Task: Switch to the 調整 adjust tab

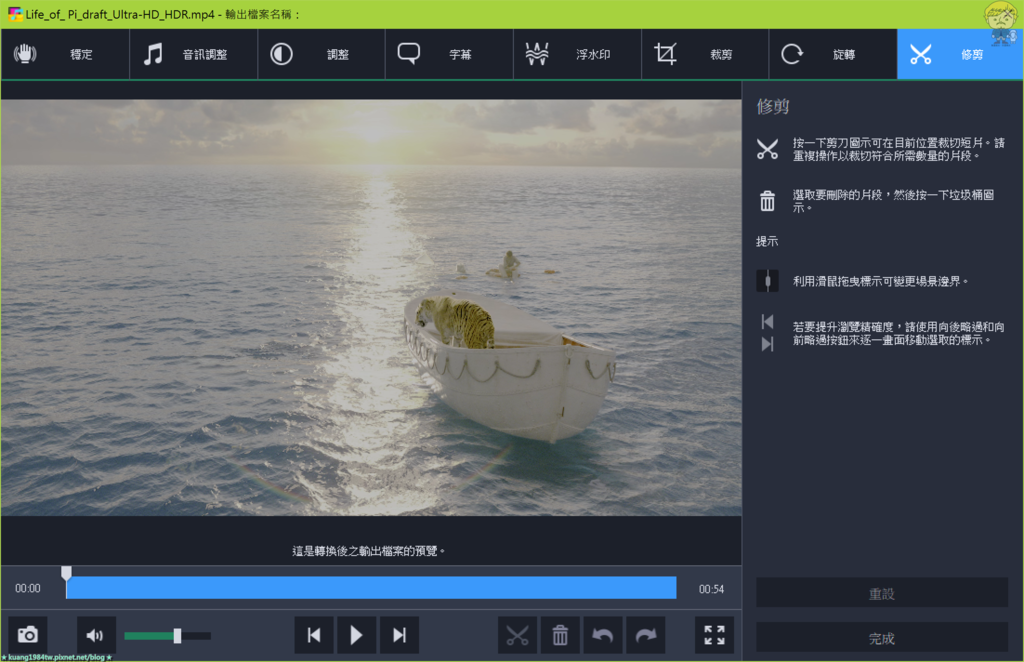Action: [x=321, y=54]
